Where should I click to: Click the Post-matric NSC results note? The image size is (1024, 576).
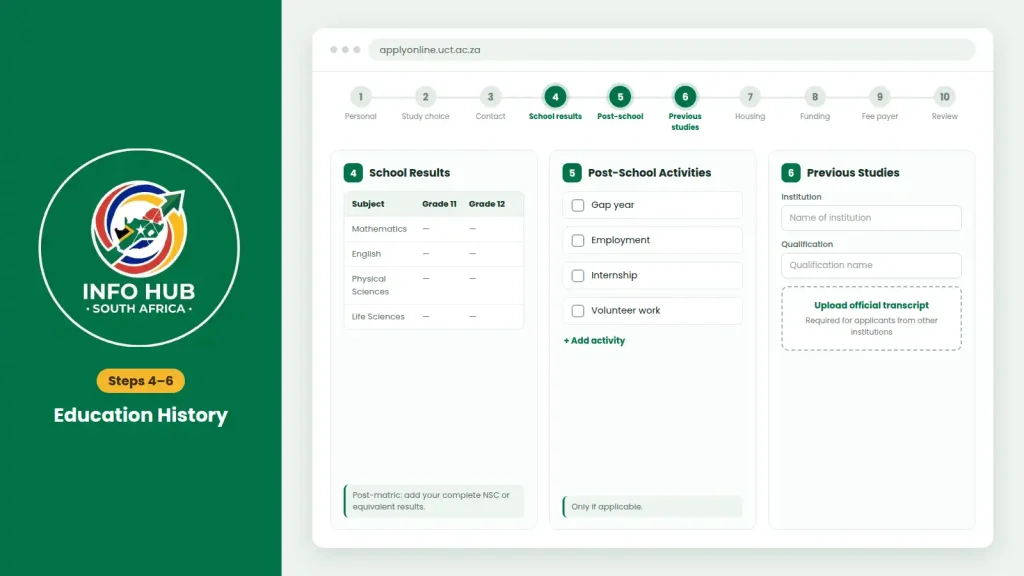coord(434,501)
